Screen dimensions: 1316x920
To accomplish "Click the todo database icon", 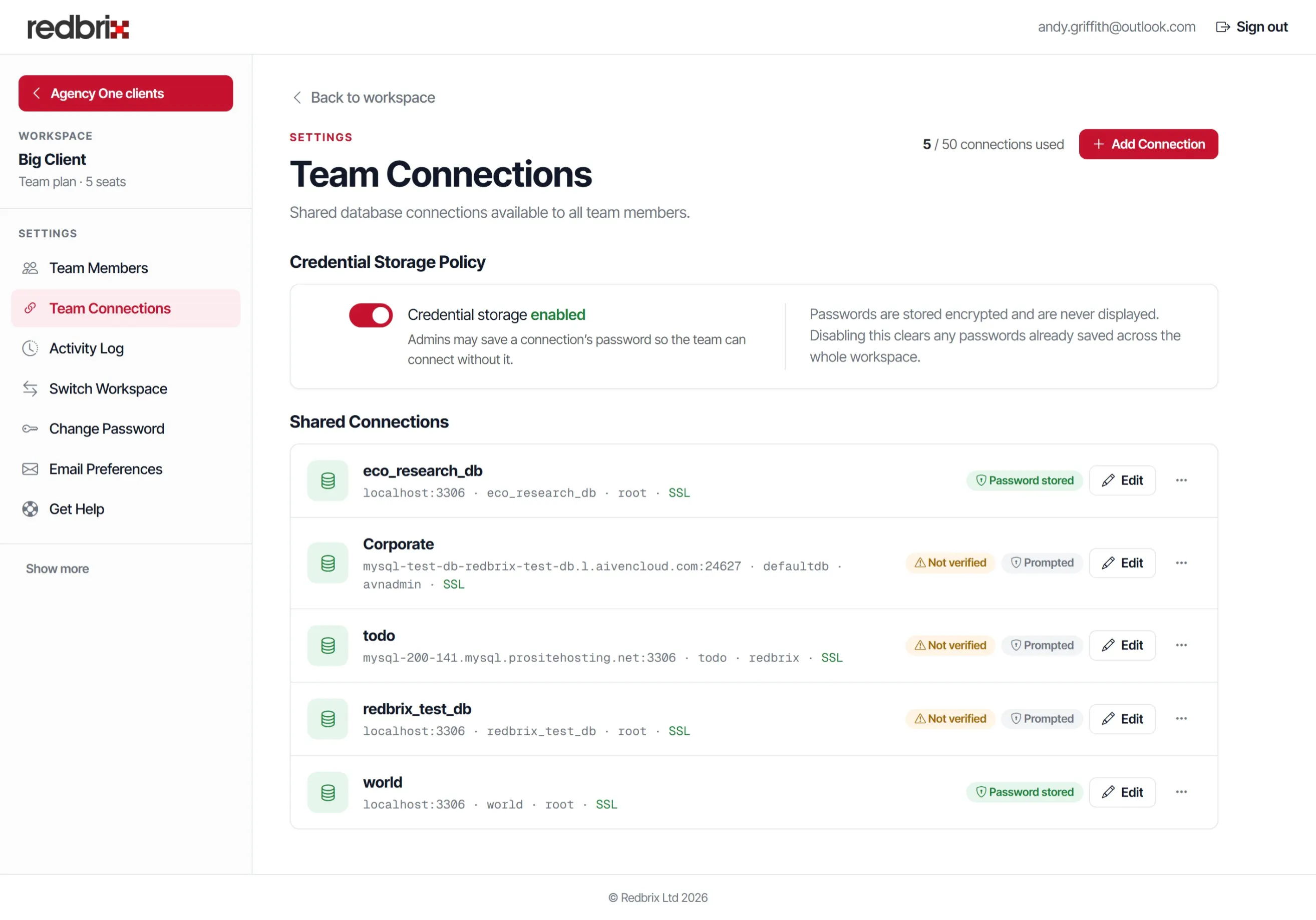I will tap(328, 646).
